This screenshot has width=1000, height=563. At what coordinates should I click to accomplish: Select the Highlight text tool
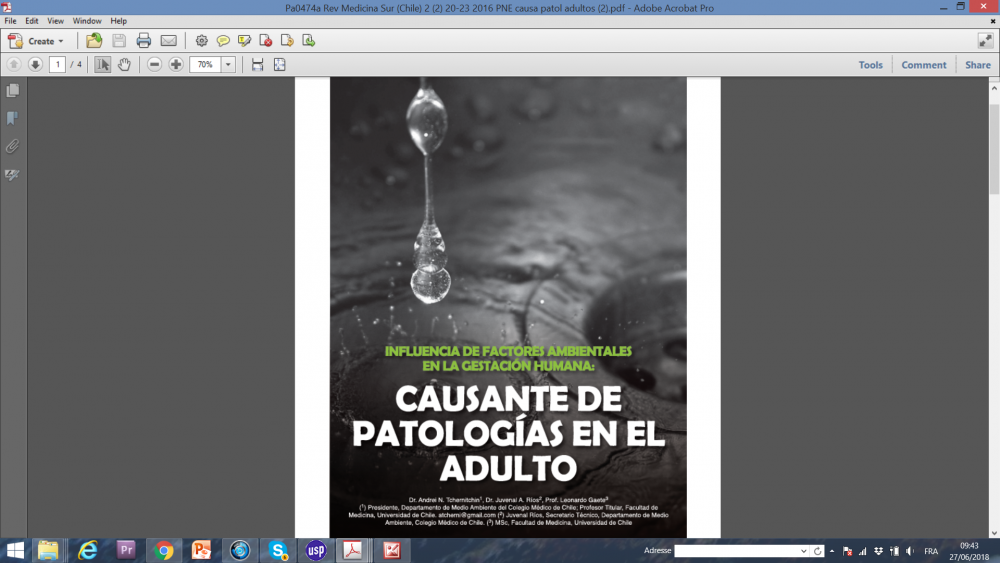coord(244,41)
